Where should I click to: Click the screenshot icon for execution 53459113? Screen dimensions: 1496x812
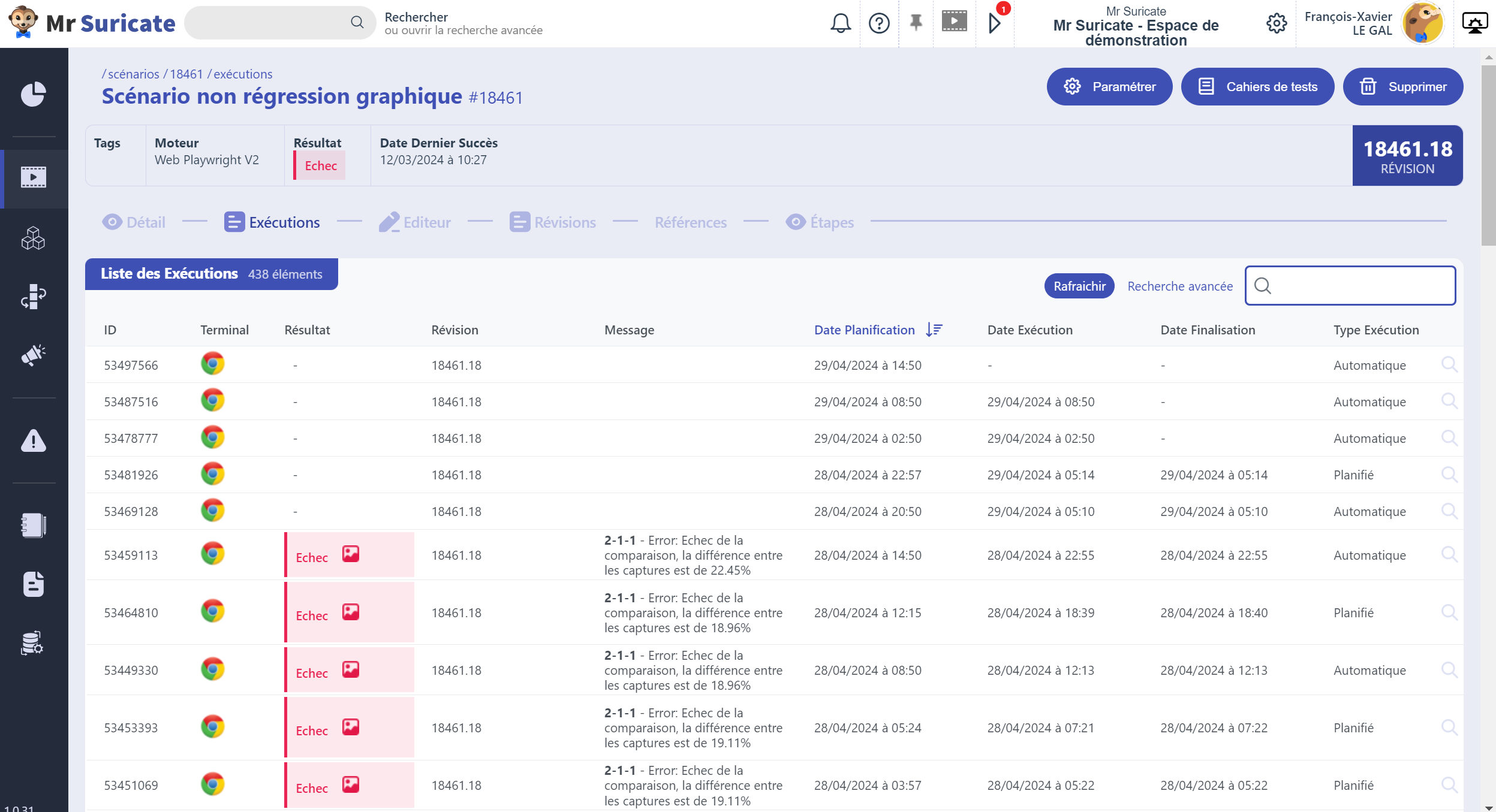coord(351,554)
